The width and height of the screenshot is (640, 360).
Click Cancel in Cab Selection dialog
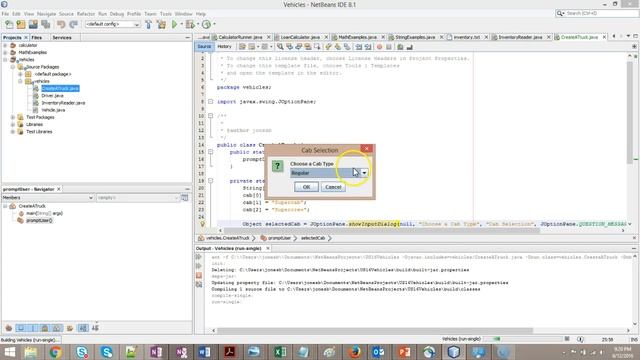(333, 187)
